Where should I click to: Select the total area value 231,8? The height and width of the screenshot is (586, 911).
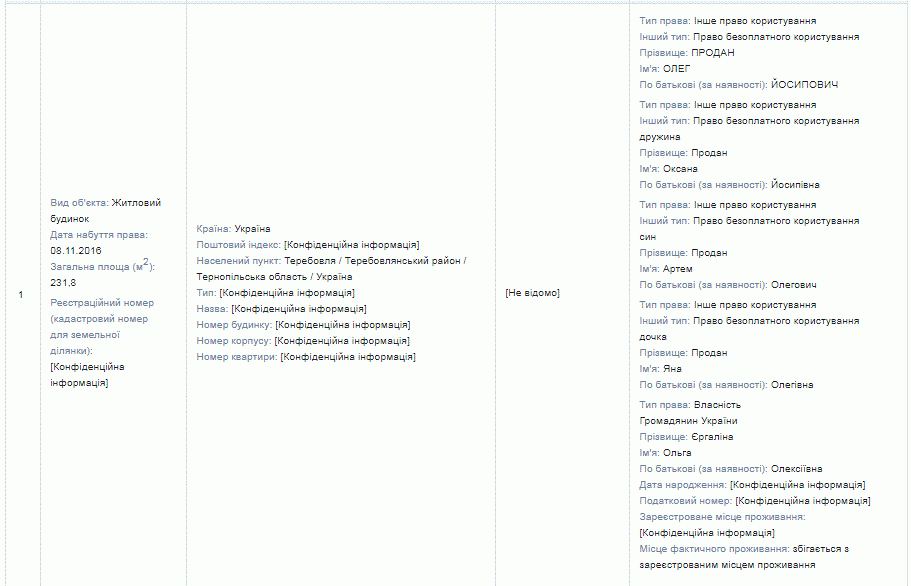pyautogui.click(x=63, y=283)
